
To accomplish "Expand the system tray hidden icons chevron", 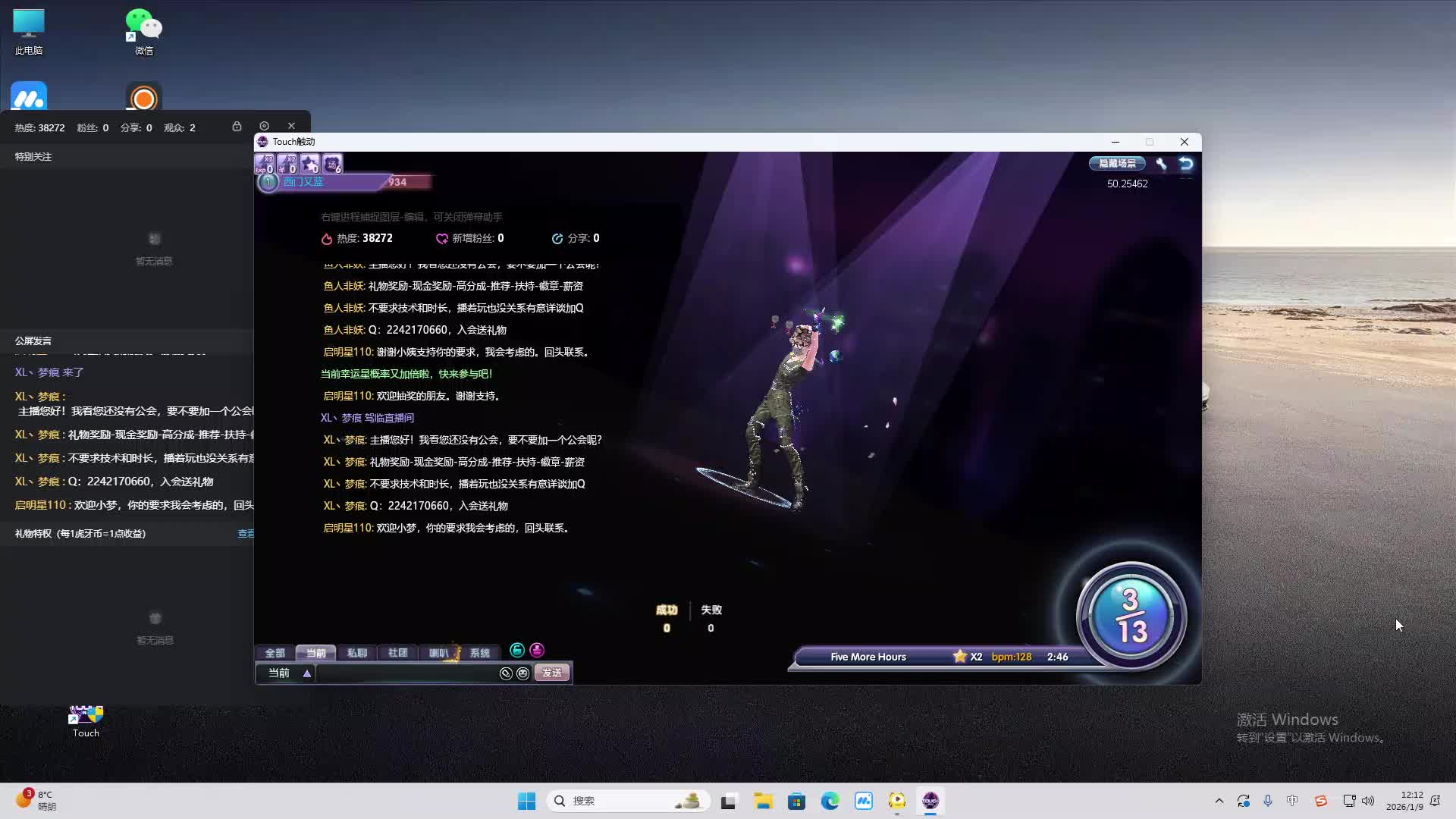I will 1219,801.
